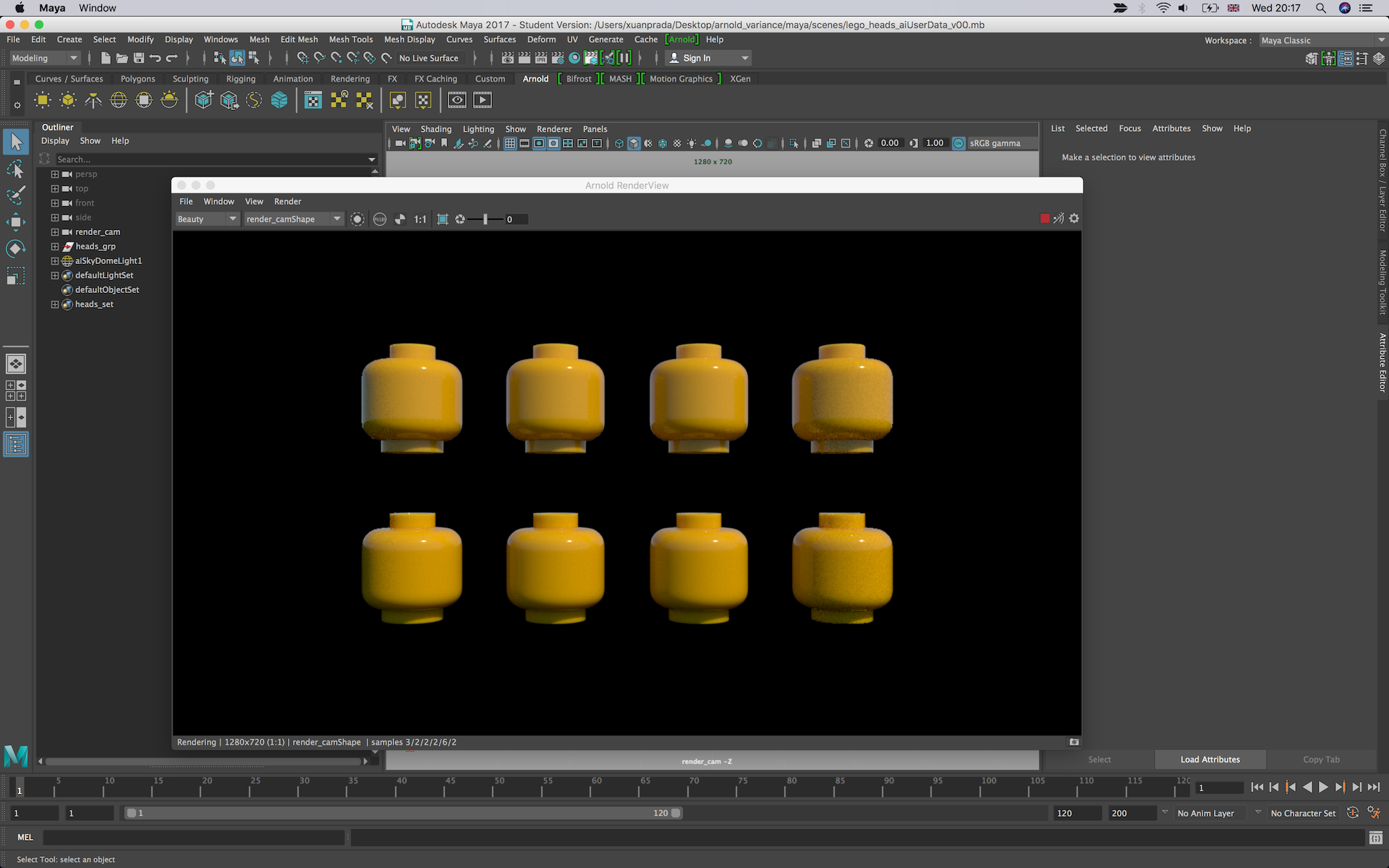Toggle select by component type icon
1389x868 pixels.
(254, 58)
